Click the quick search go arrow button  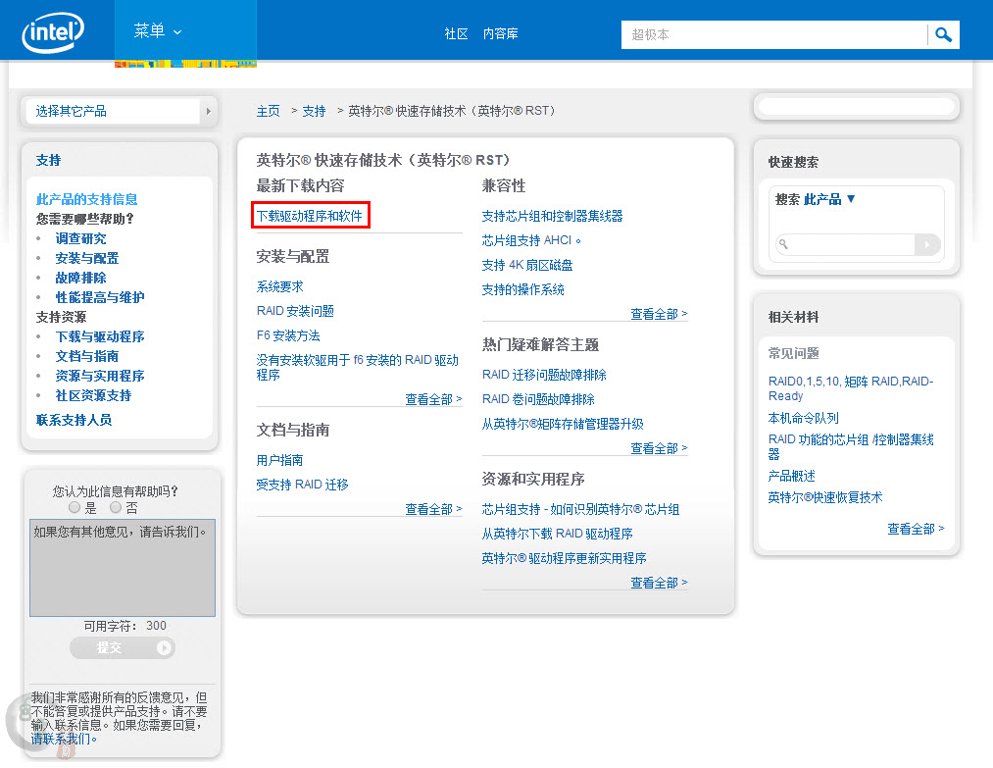(928, 244)
